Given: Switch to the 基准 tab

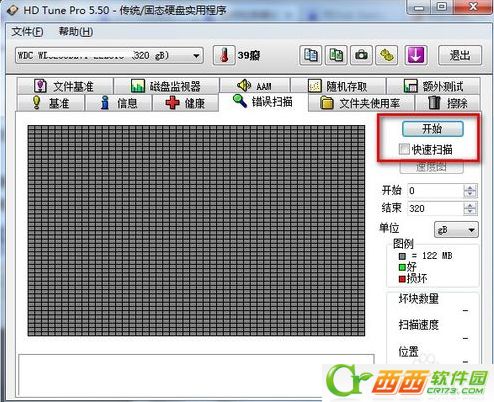Looking at the screenshot, I should point(51,103).
